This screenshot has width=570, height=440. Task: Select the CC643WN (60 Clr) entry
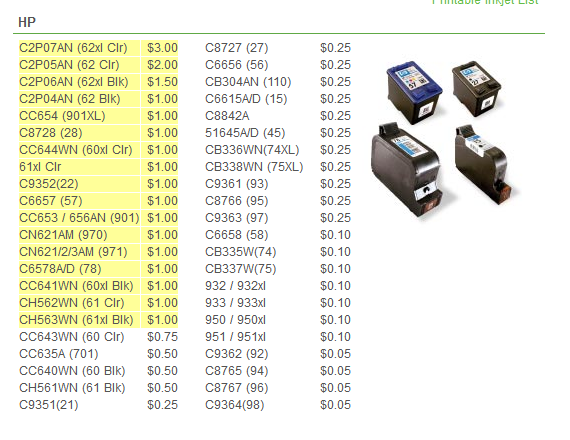coord(72,337)
